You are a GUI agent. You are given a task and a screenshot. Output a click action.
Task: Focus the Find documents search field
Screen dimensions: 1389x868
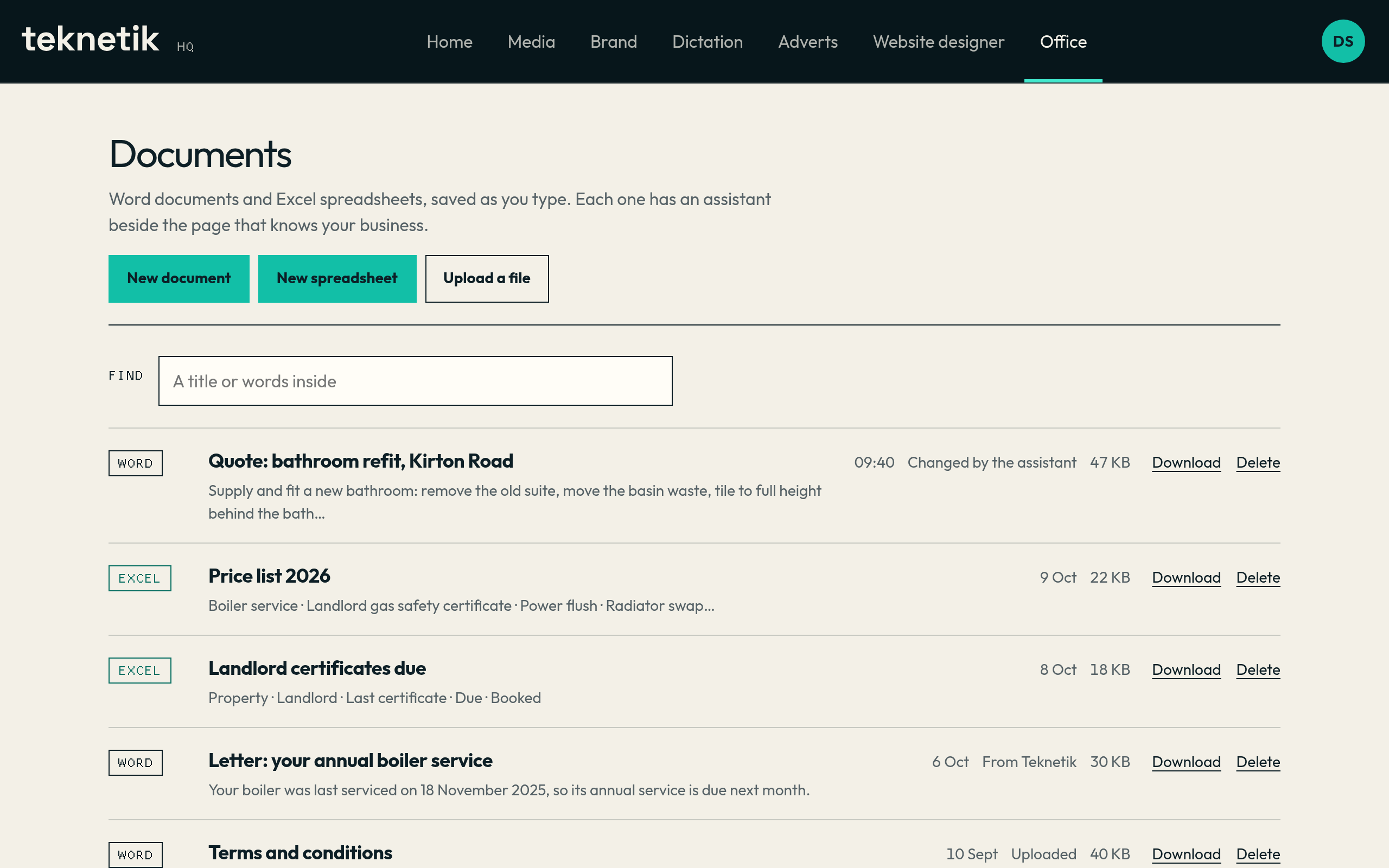[x=415, y=381]
